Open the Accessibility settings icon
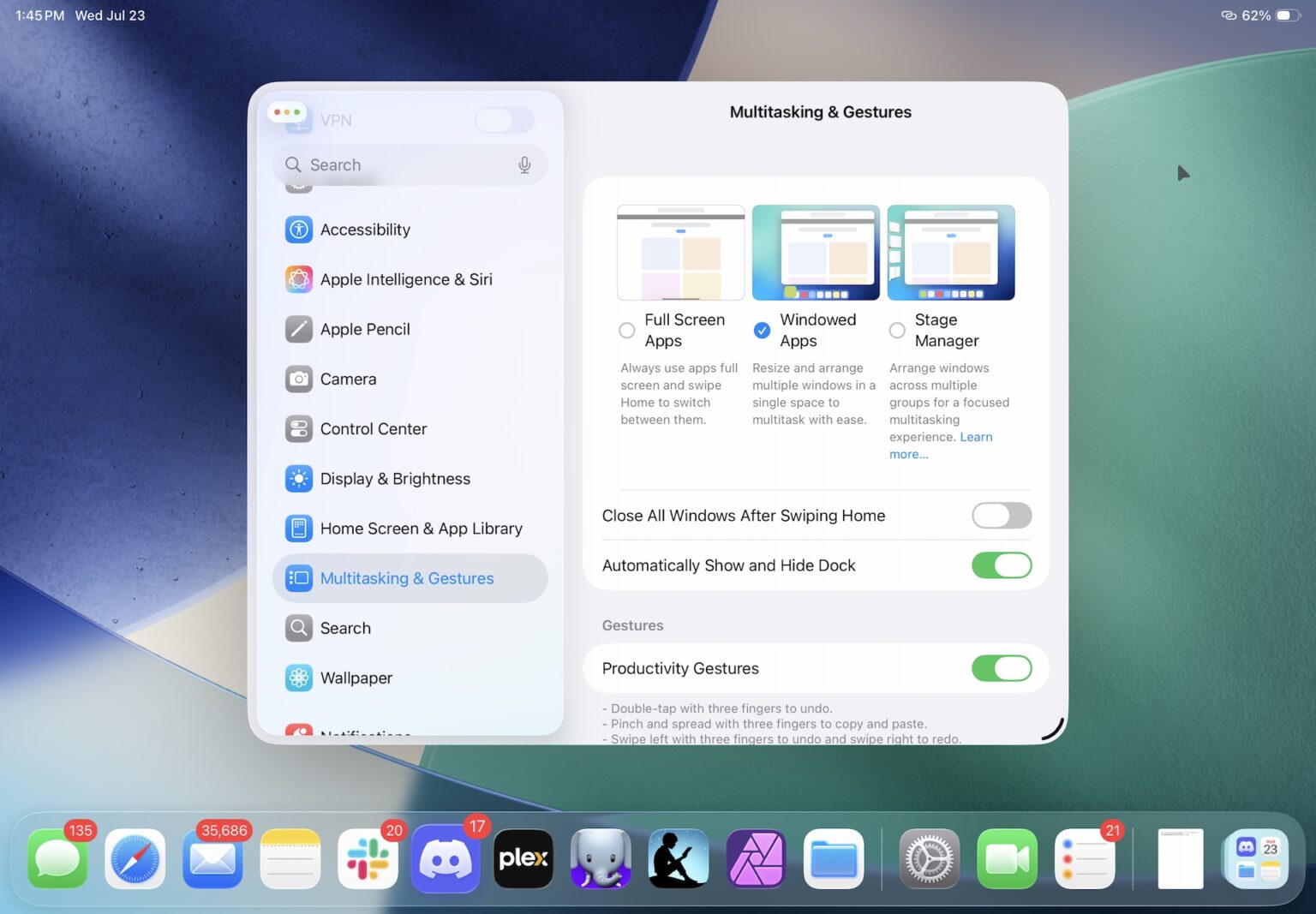 coord(298,229)
